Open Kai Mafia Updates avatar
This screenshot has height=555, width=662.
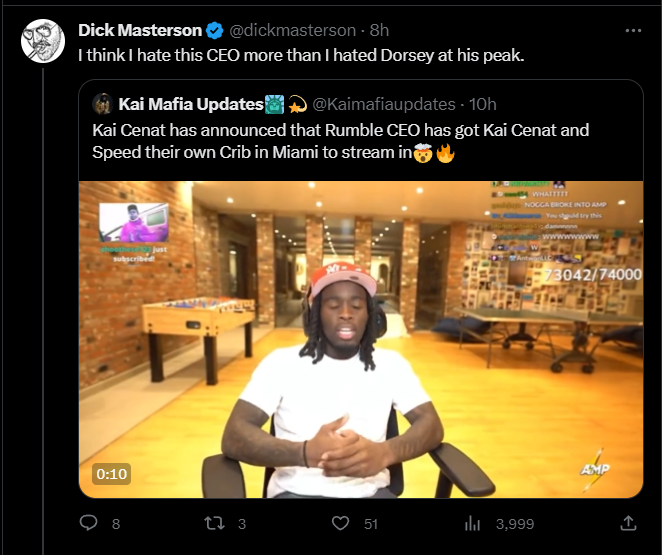[103, 104]
